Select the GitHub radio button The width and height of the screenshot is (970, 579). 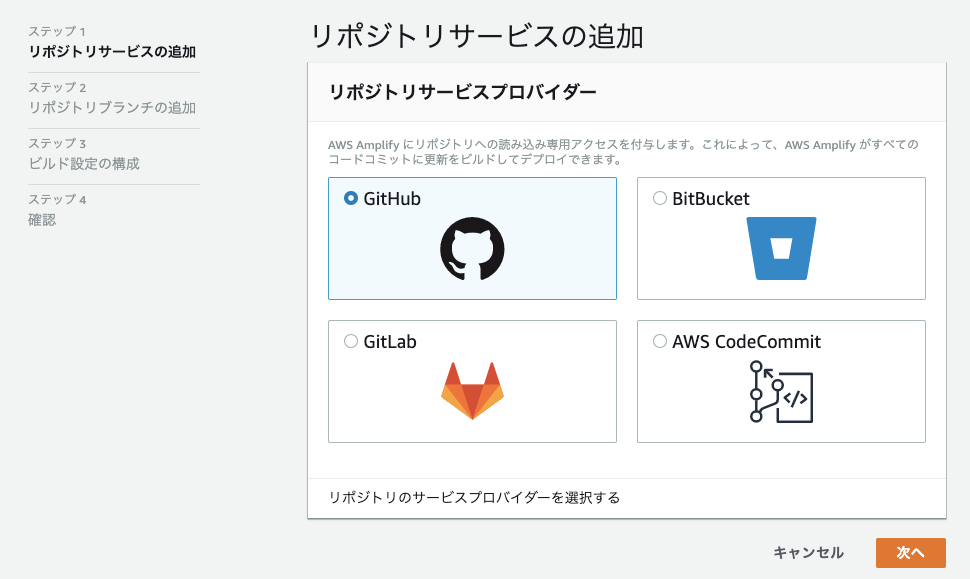click(351, 199)
